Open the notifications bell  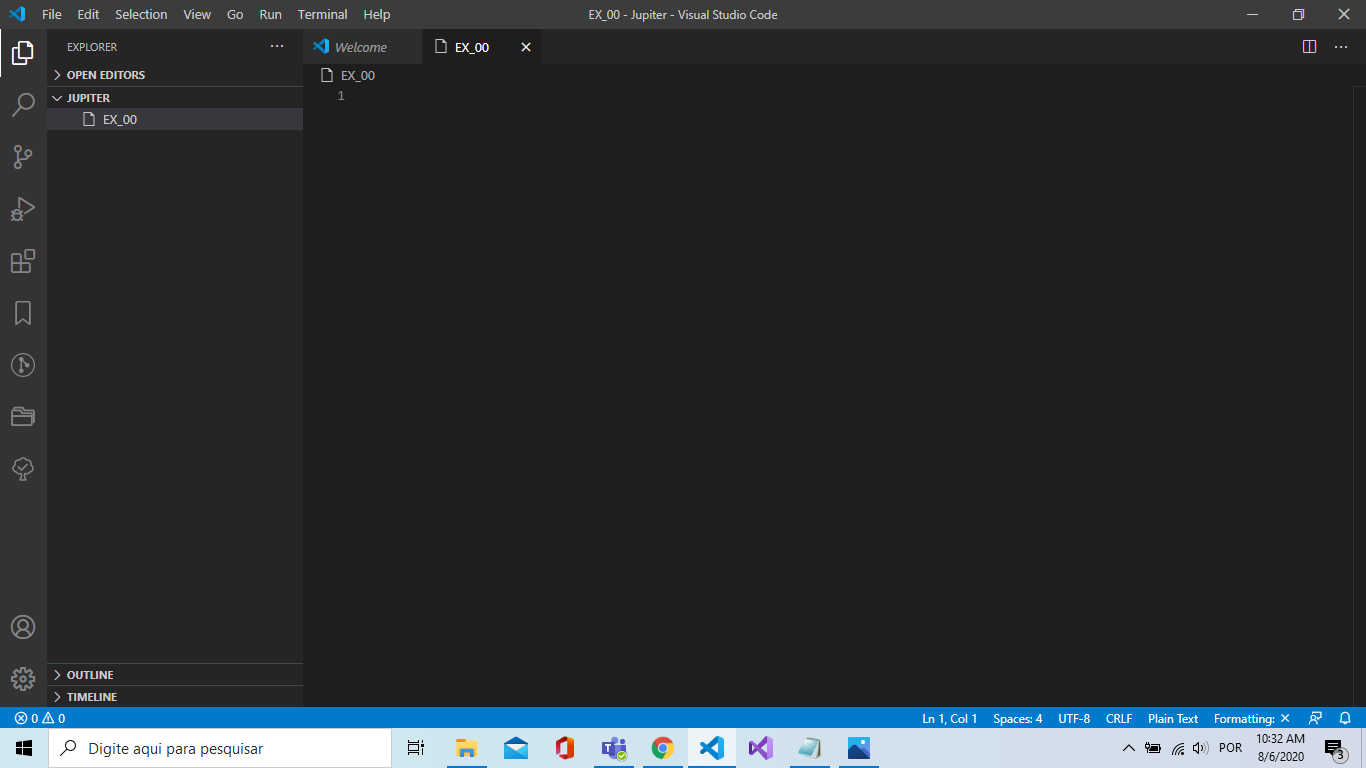pyautogui.click(x=1344, y=718)
